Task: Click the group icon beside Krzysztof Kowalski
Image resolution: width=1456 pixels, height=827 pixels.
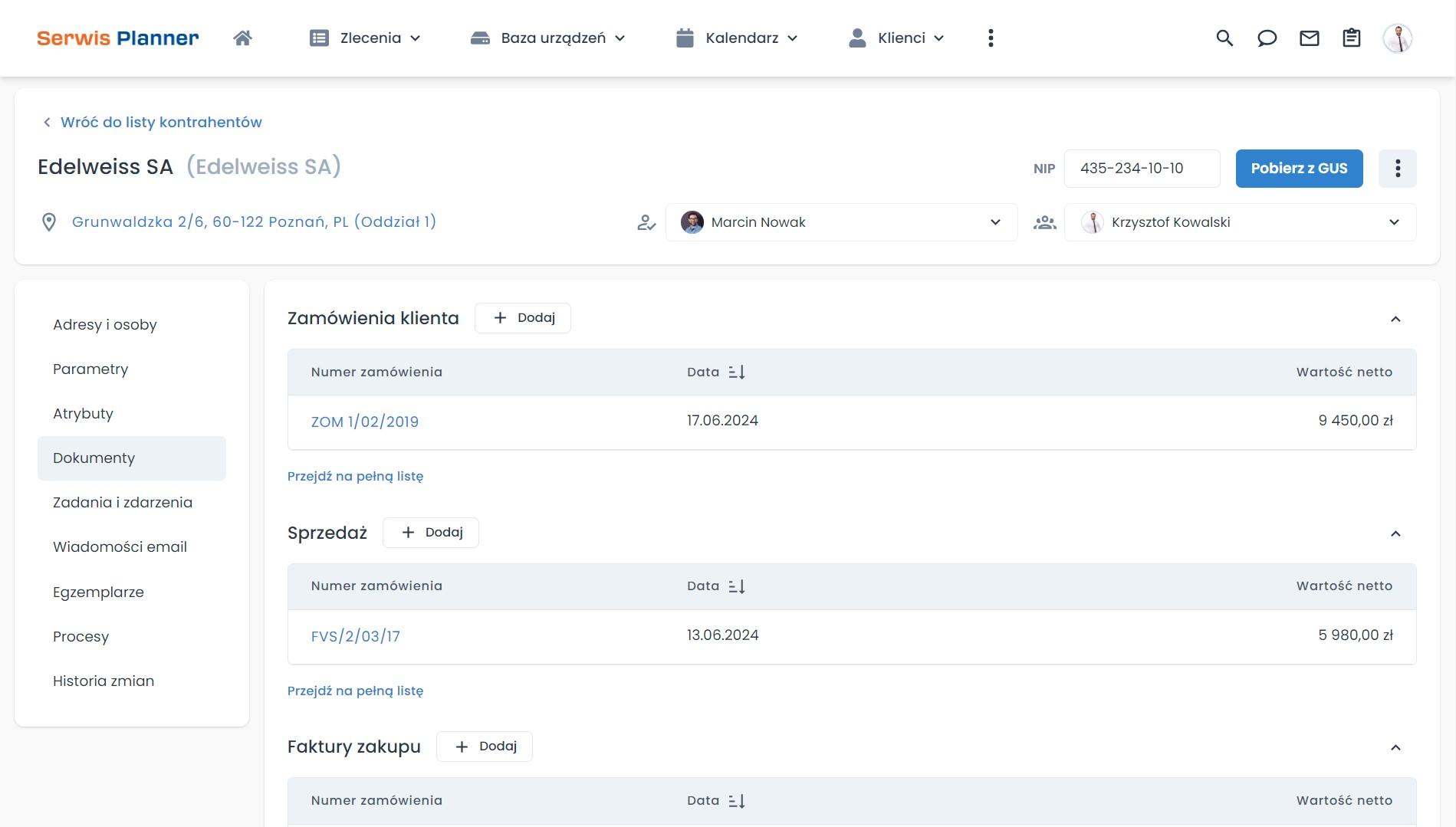Action: 1045,223
